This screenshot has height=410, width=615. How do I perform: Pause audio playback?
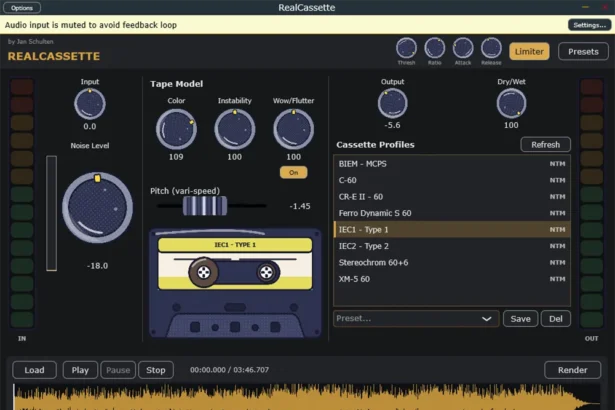click(x=118, y=370)
